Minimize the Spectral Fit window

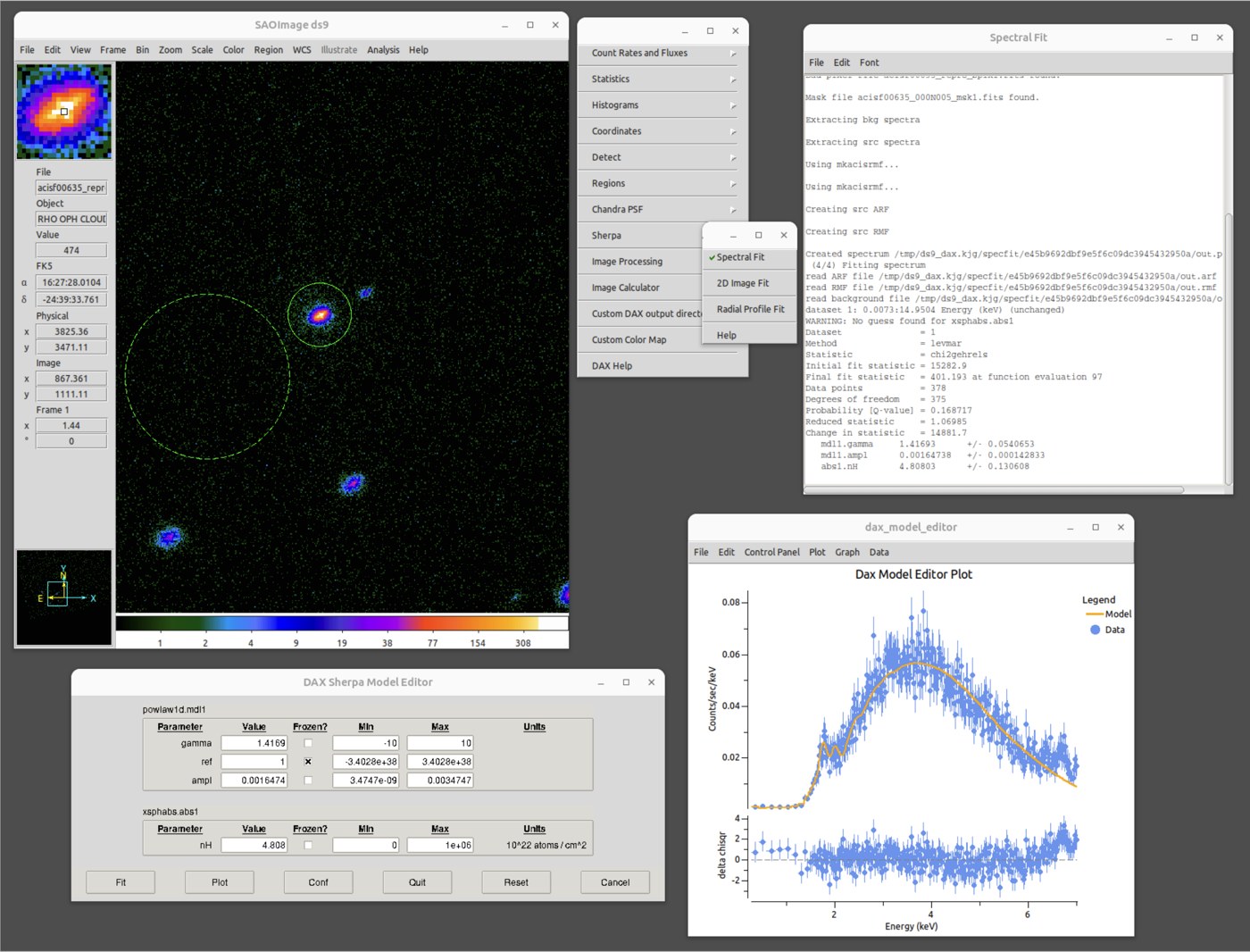pos(1170,38)
